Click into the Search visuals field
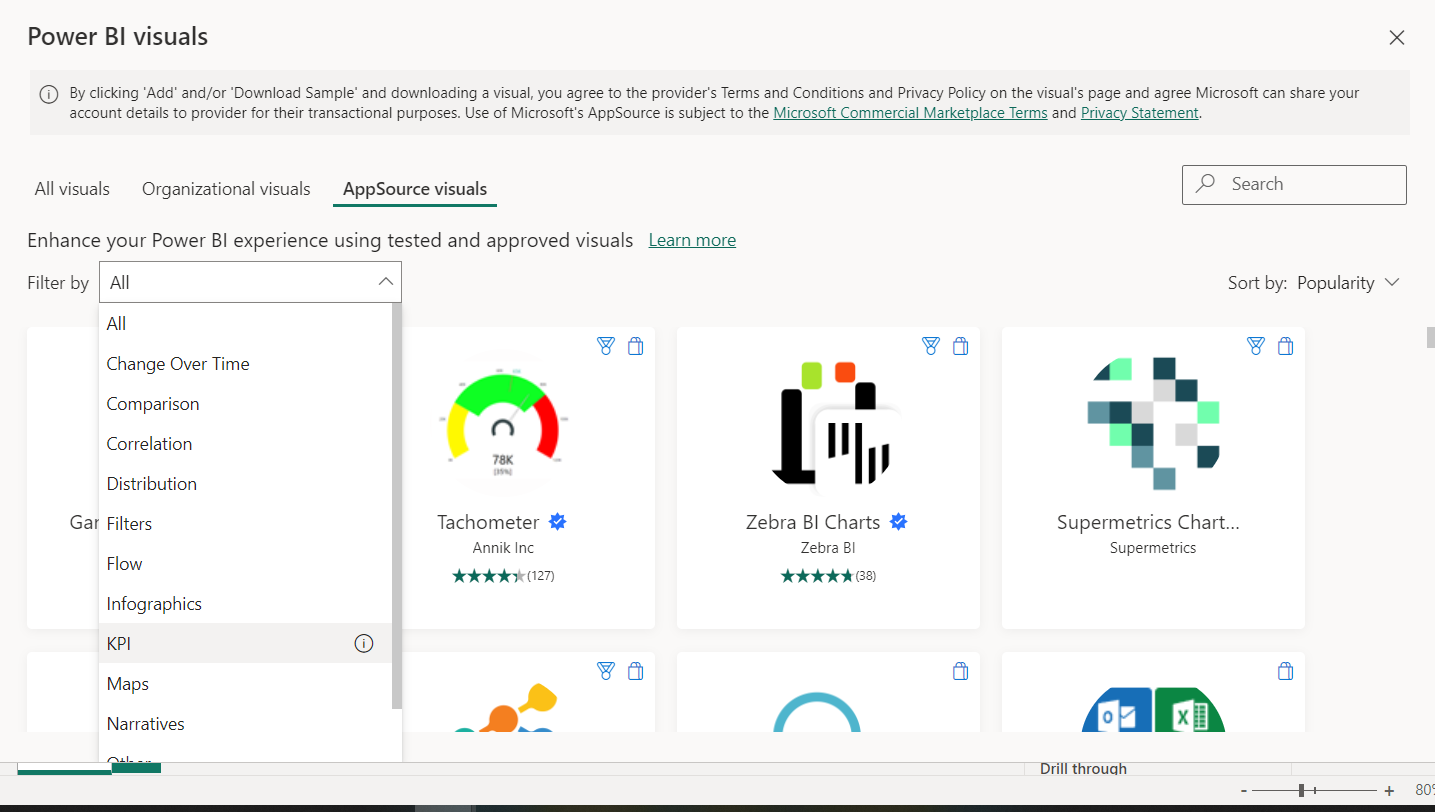The width and height of the screenshot is (1435, 812). point(1294,185)
